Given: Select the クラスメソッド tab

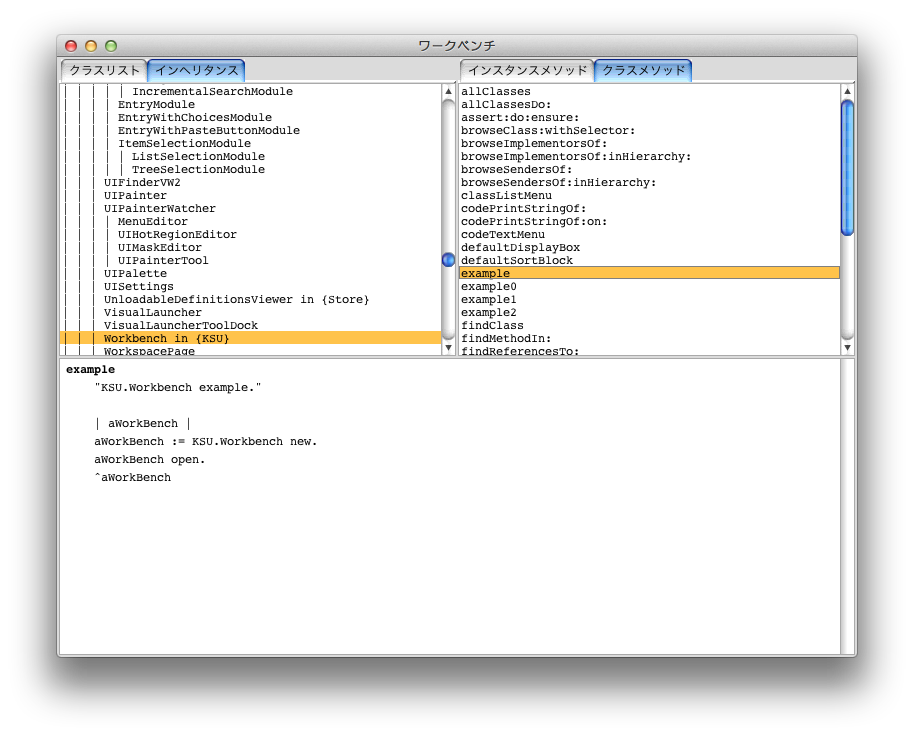Looking at the screenshot, I should click(x=643, y=71).
